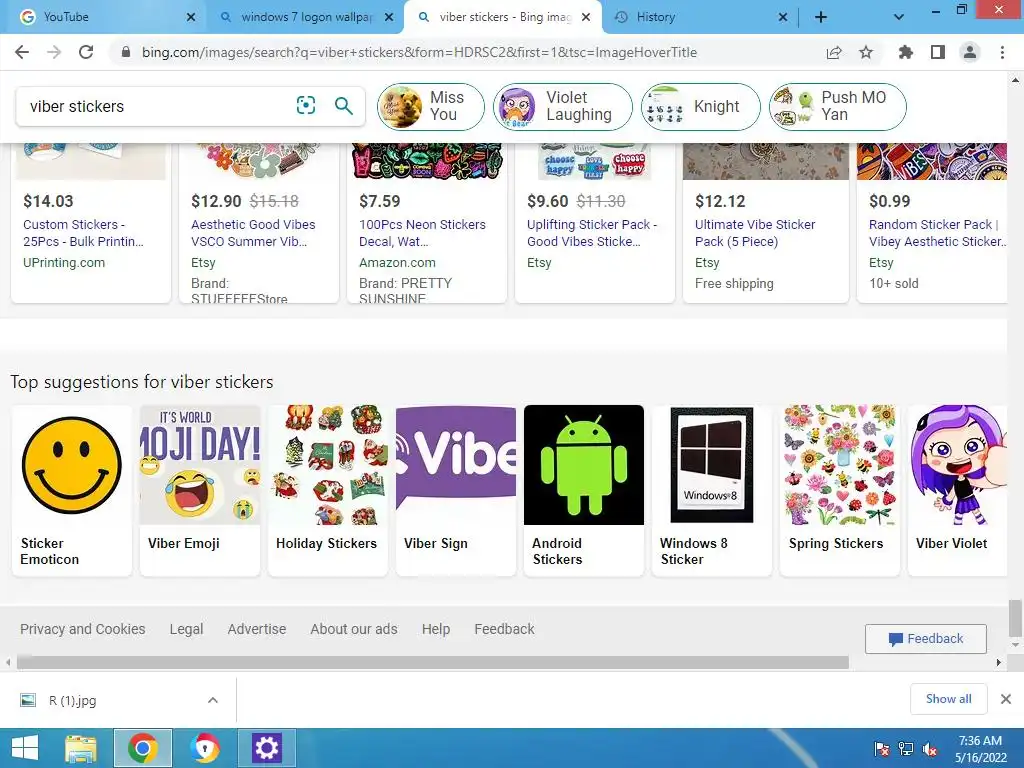The width and height of the screenshot is (1024, 768).
Task: Close the downloads bar
Action: (x=1006, y=699)
